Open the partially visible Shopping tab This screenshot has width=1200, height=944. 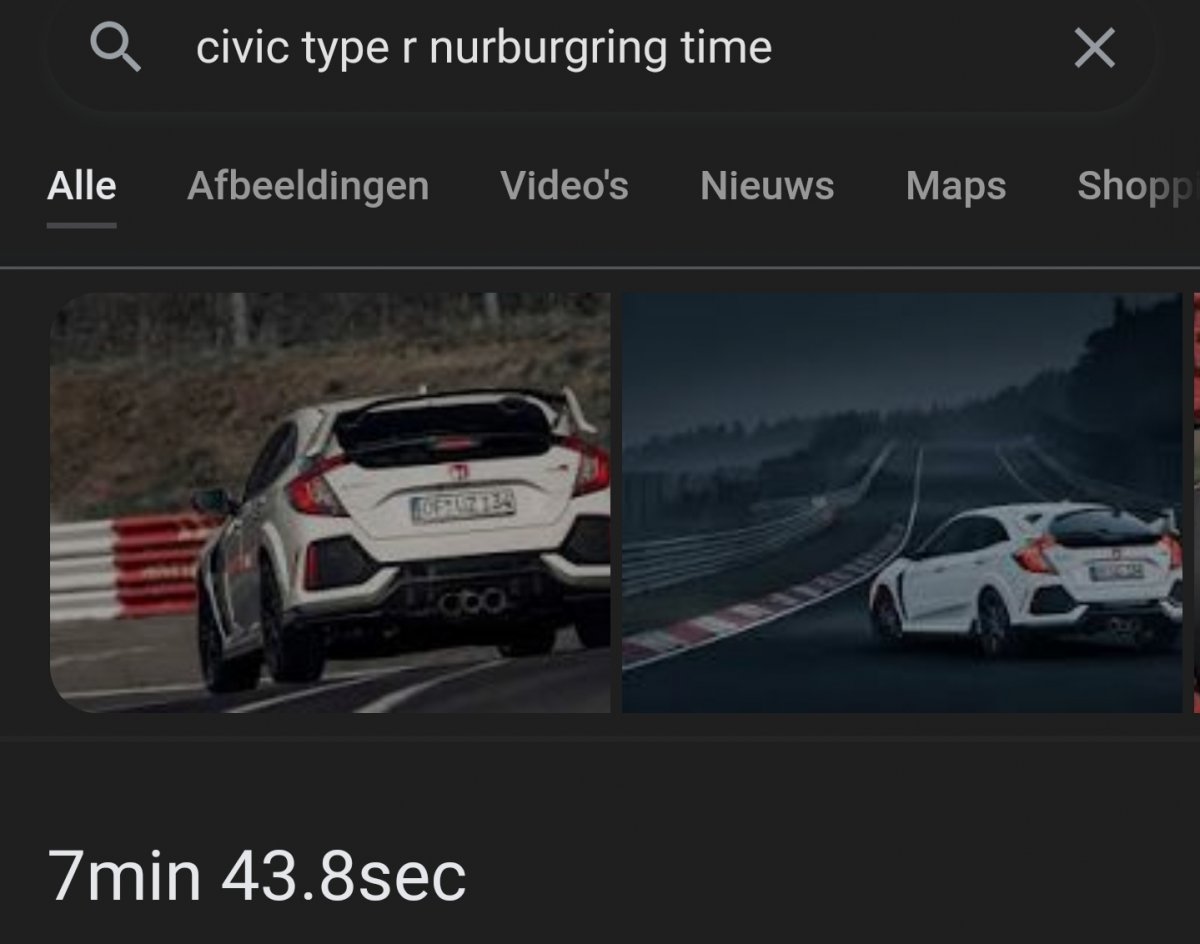pyautogui.click(x=1138, y=187)
